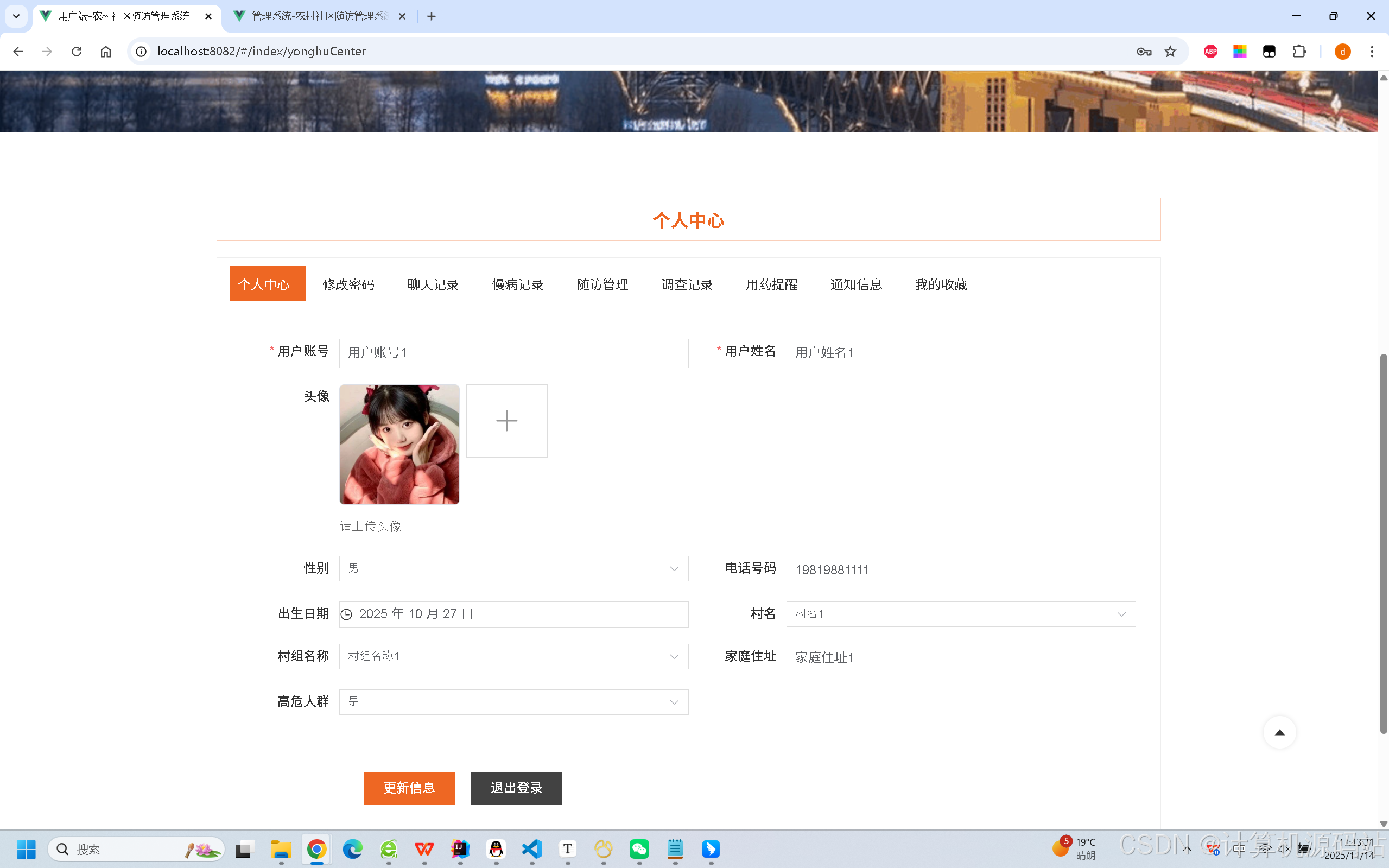Click the 电话号码 input field
This screenshot has width=1389, height=868.
point(961,570)
